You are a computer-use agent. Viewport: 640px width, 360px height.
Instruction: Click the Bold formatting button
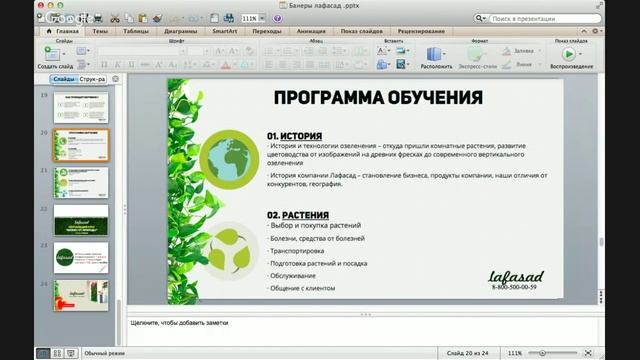(x=104, y=64)
